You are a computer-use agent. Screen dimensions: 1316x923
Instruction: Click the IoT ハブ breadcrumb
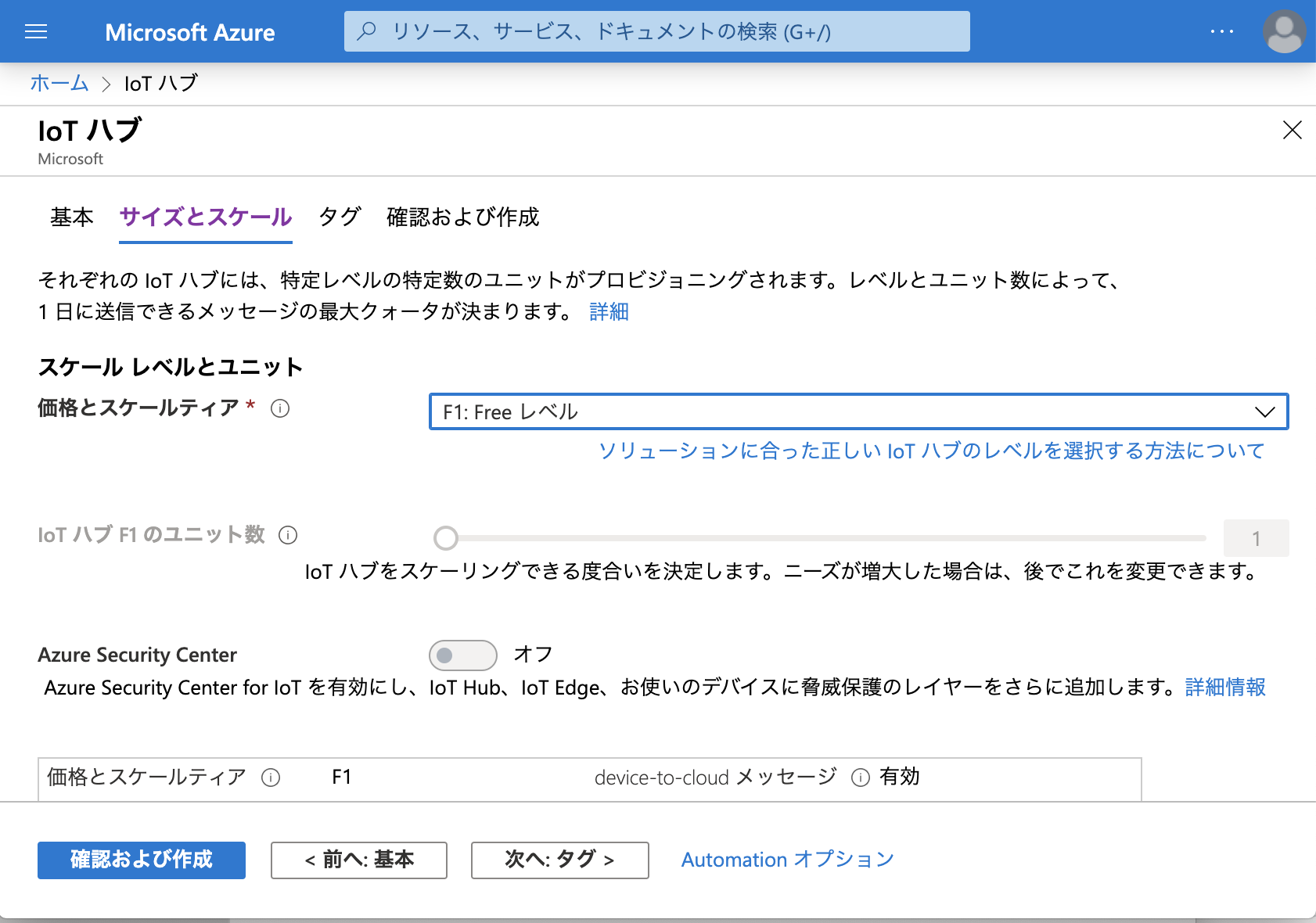click(161, 83)
